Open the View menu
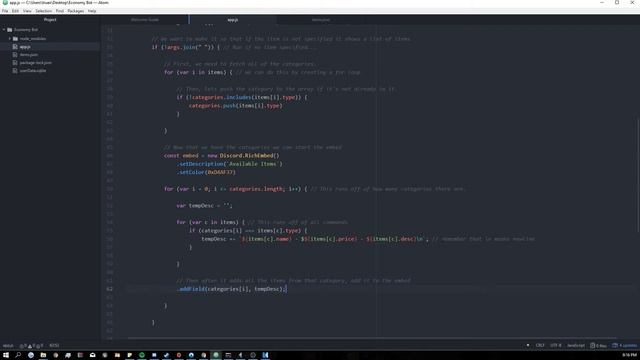 click(27, 11)
